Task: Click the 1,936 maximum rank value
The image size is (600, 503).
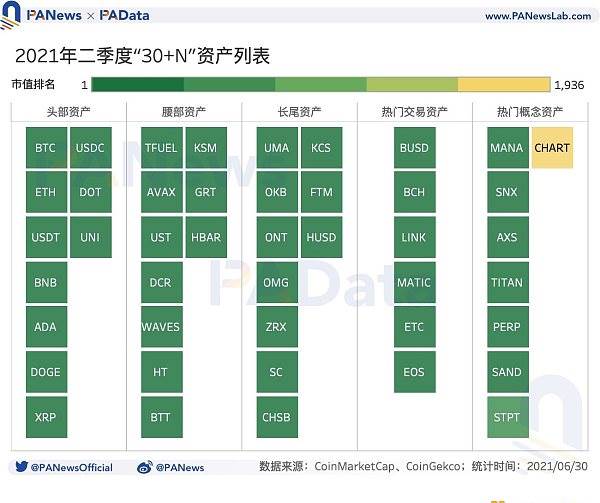Action: click(569, 85)
